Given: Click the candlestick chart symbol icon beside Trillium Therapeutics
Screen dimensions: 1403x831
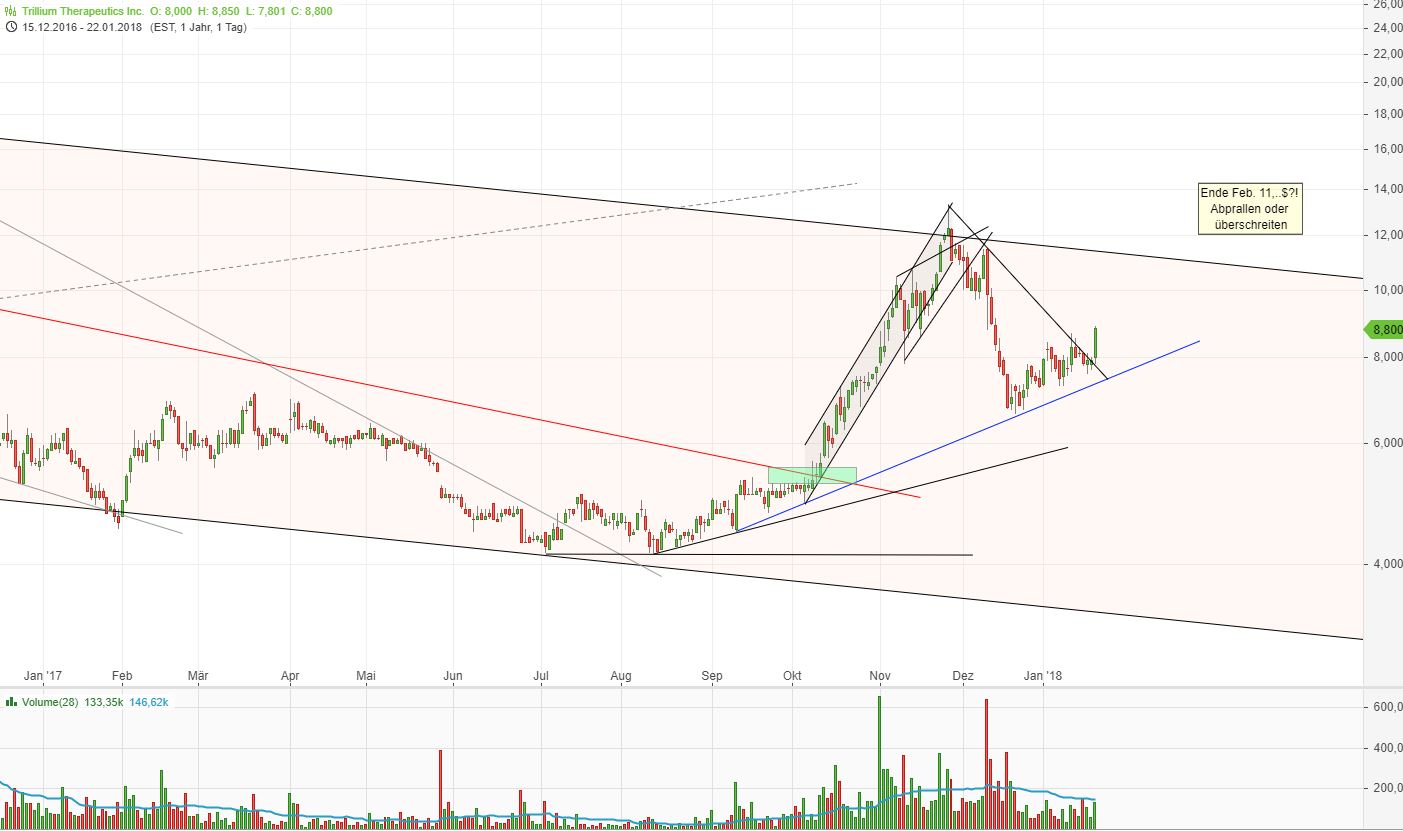Looking at the screenshot, I should [10, 13].
